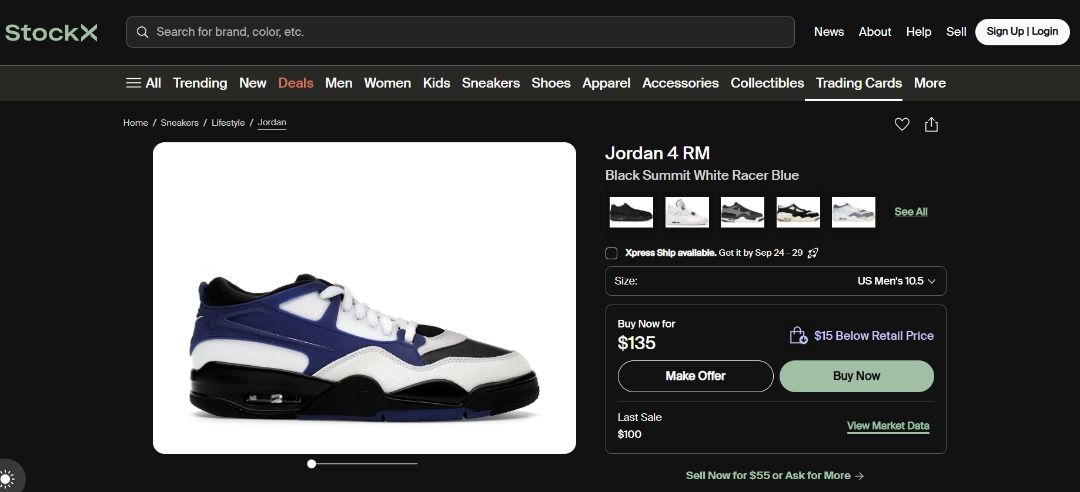1080x492 pixels.
Task: Select the all-black sneaker variant thumbnail
Action: (x=631, y=212)
